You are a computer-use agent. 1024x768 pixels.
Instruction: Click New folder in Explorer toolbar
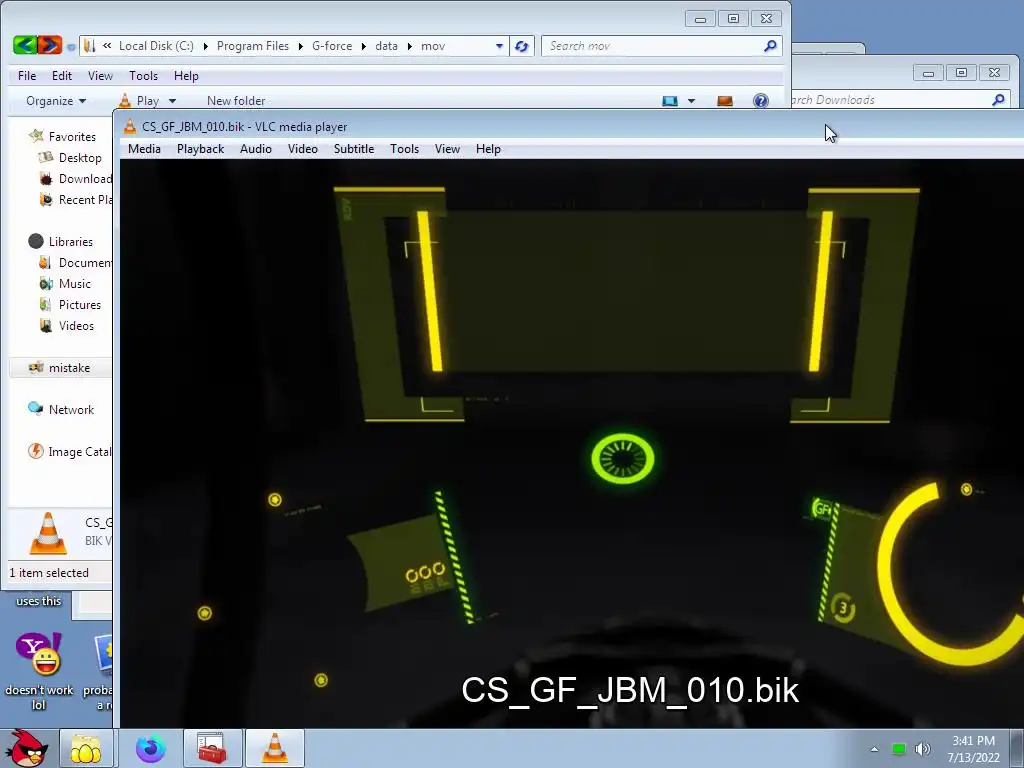click(x=236, y=101)
